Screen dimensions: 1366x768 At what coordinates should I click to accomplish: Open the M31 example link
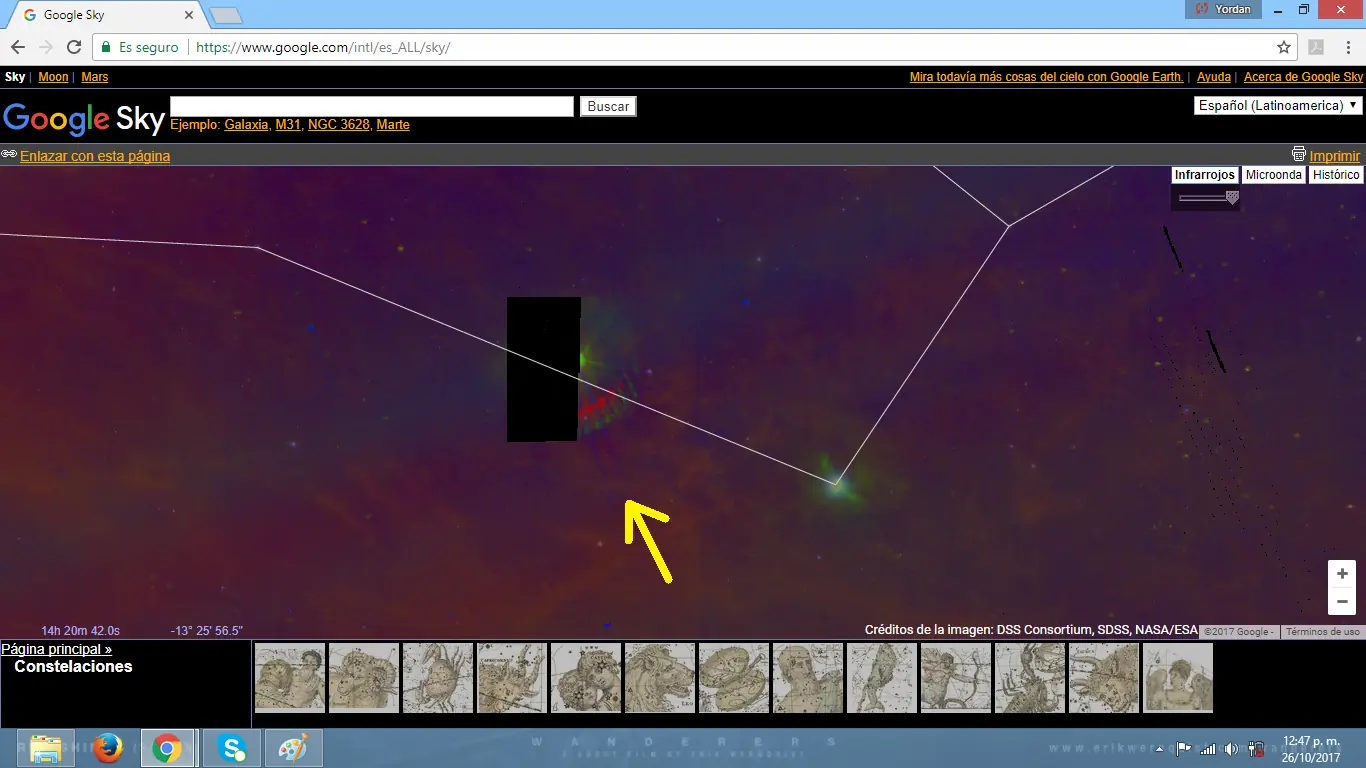coord(288,125)
